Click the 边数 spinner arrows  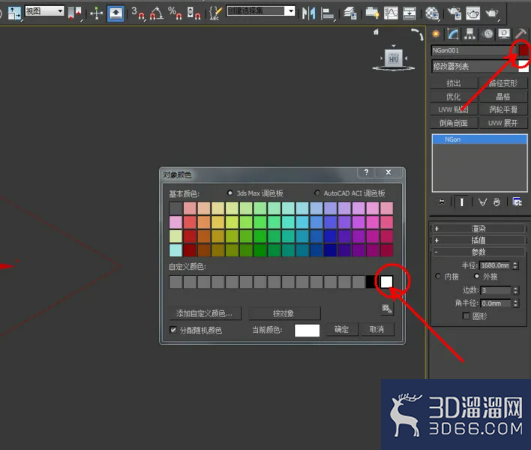pos(515,291)
